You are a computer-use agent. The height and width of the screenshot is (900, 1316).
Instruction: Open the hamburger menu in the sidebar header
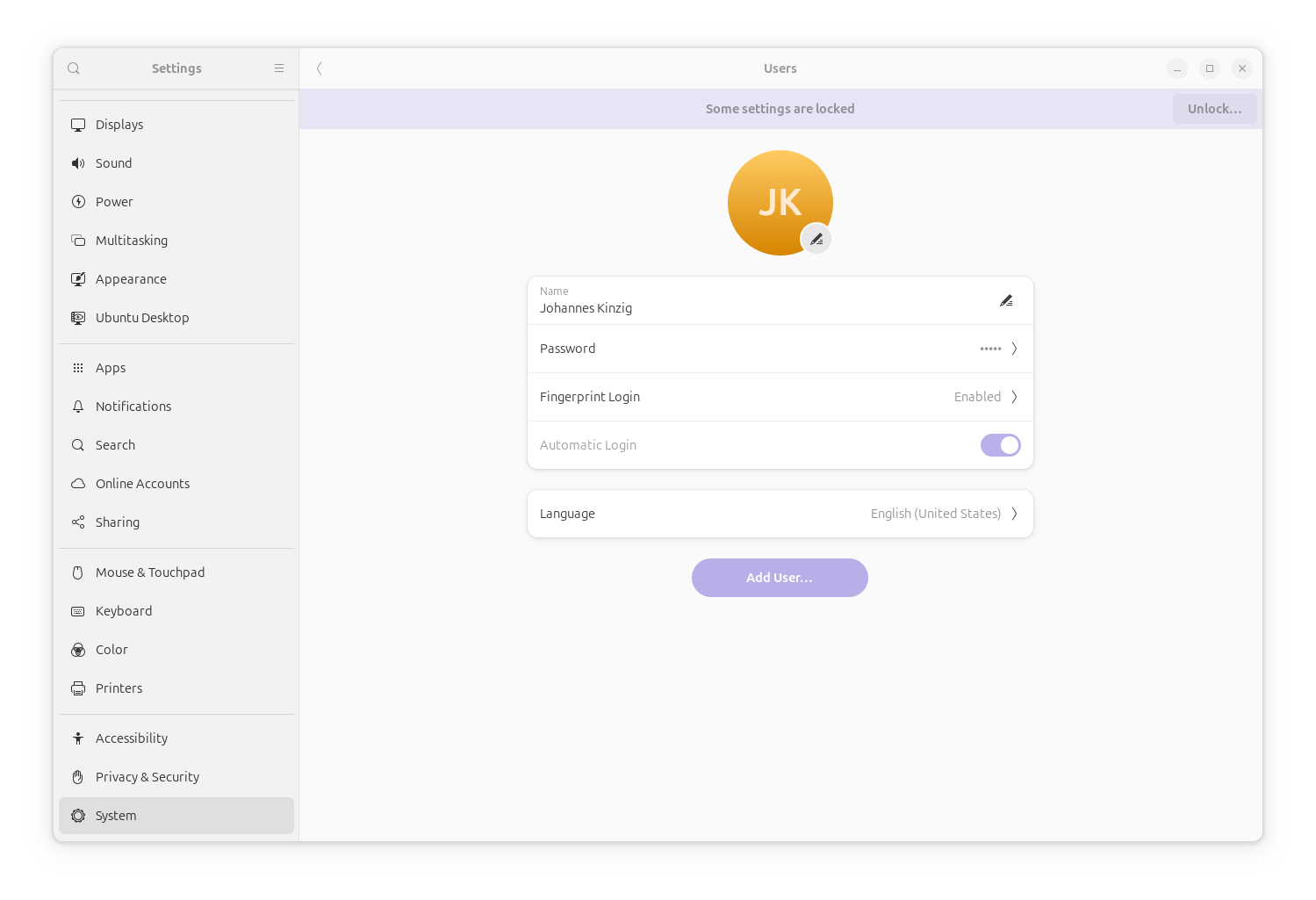[x=279, y=68]
